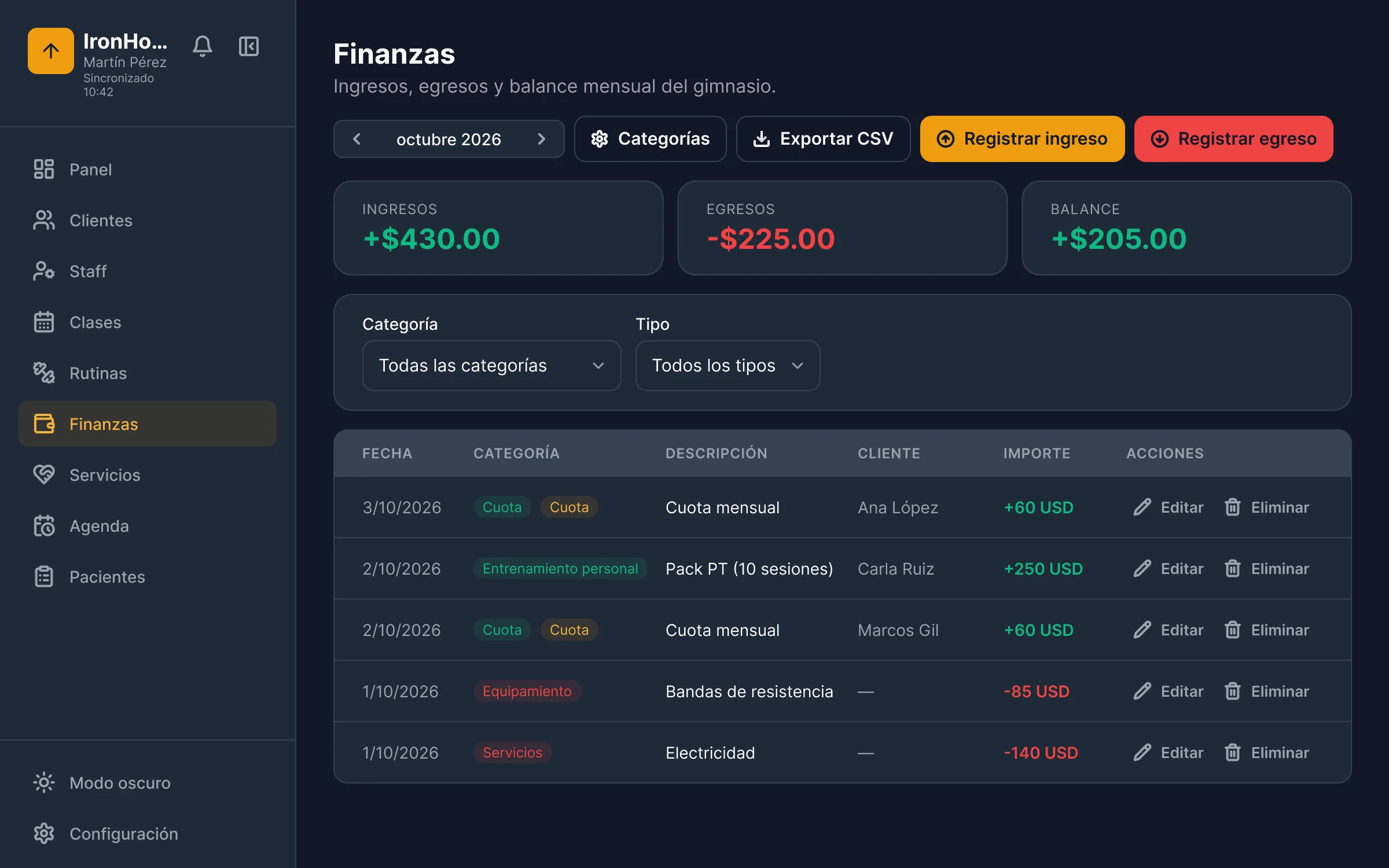Image resolution: width=1389 pixels, height=868 pixels.
Task: Click Registrar egreso button
Action: pos(1233,139)
